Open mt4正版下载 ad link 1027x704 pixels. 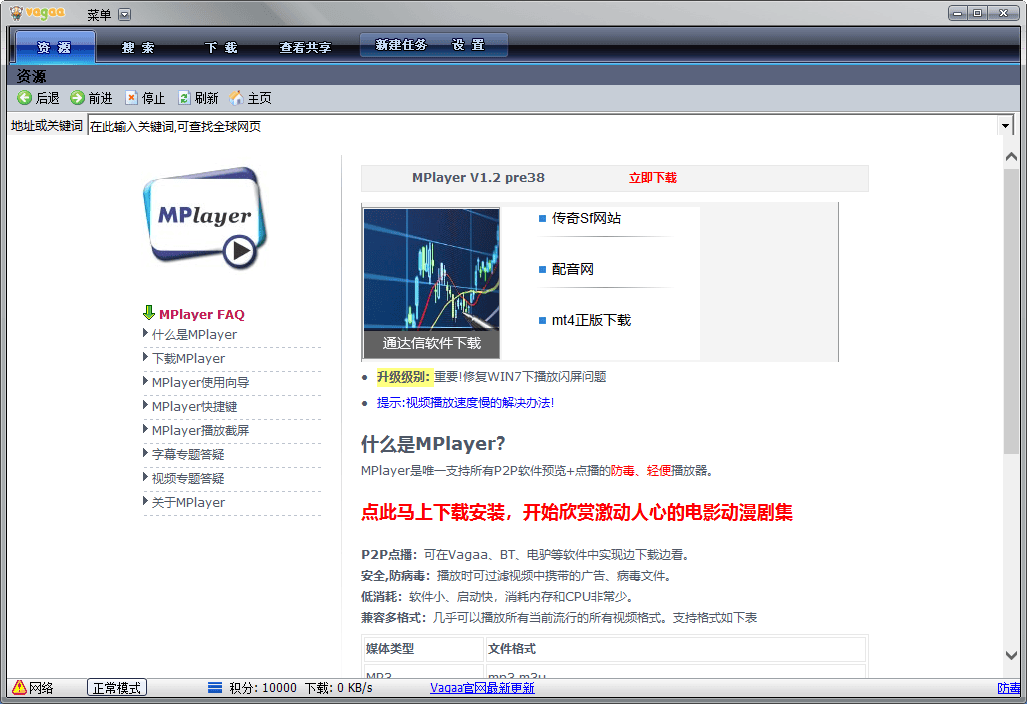coord(591,320)
